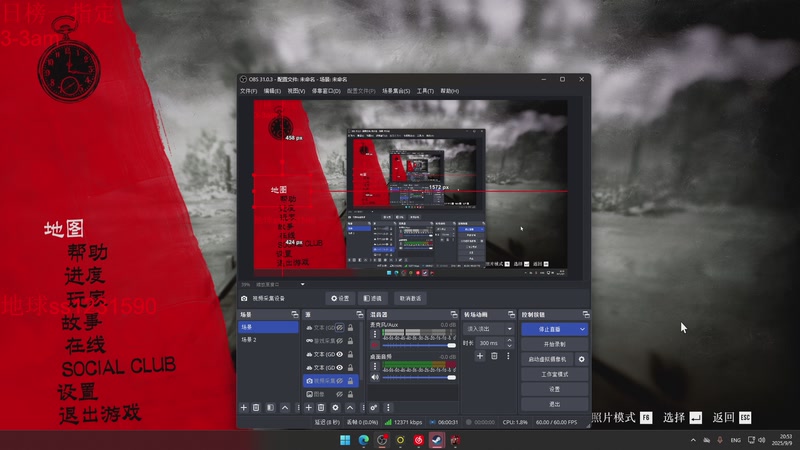
Task: Toggle lock on 图像 source
Action: click(351, 394)
